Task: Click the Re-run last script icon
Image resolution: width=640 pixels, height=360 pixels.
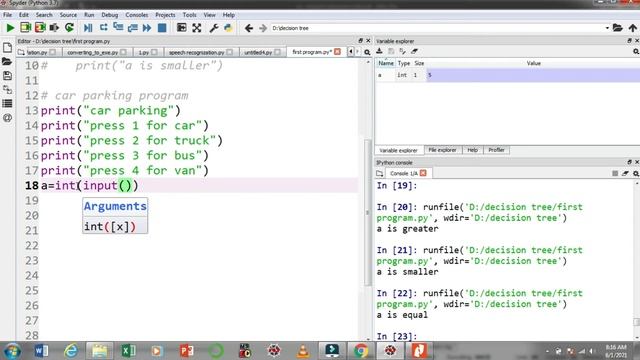Action: (x=69, y=28)
